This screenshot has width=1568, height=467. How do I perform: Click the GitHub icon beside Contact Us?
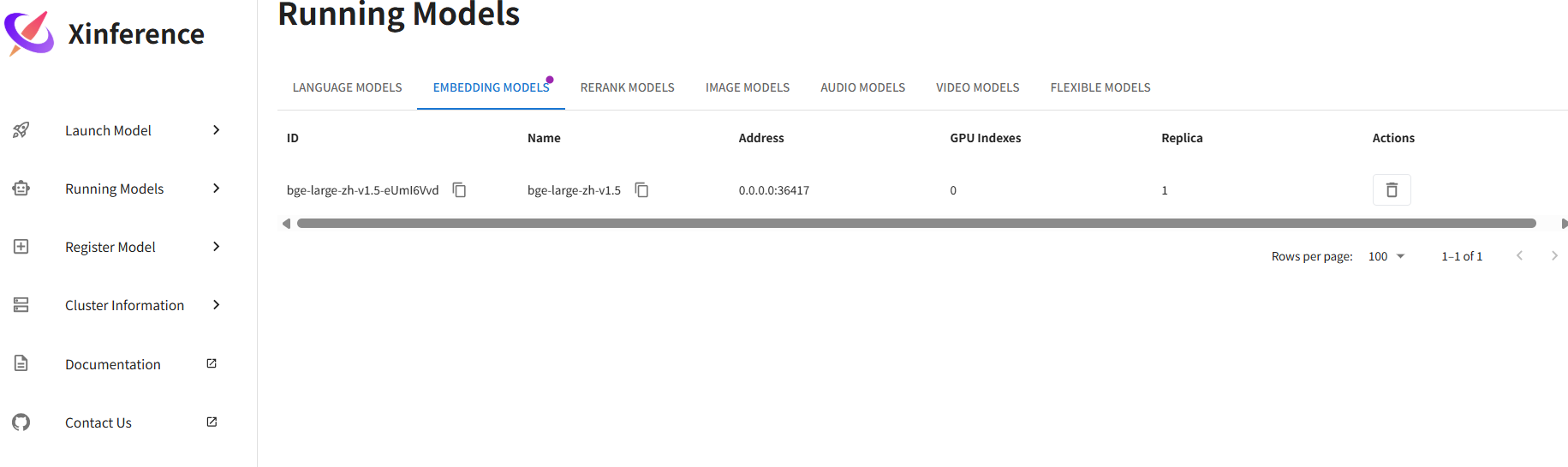(x=21, y=422)
